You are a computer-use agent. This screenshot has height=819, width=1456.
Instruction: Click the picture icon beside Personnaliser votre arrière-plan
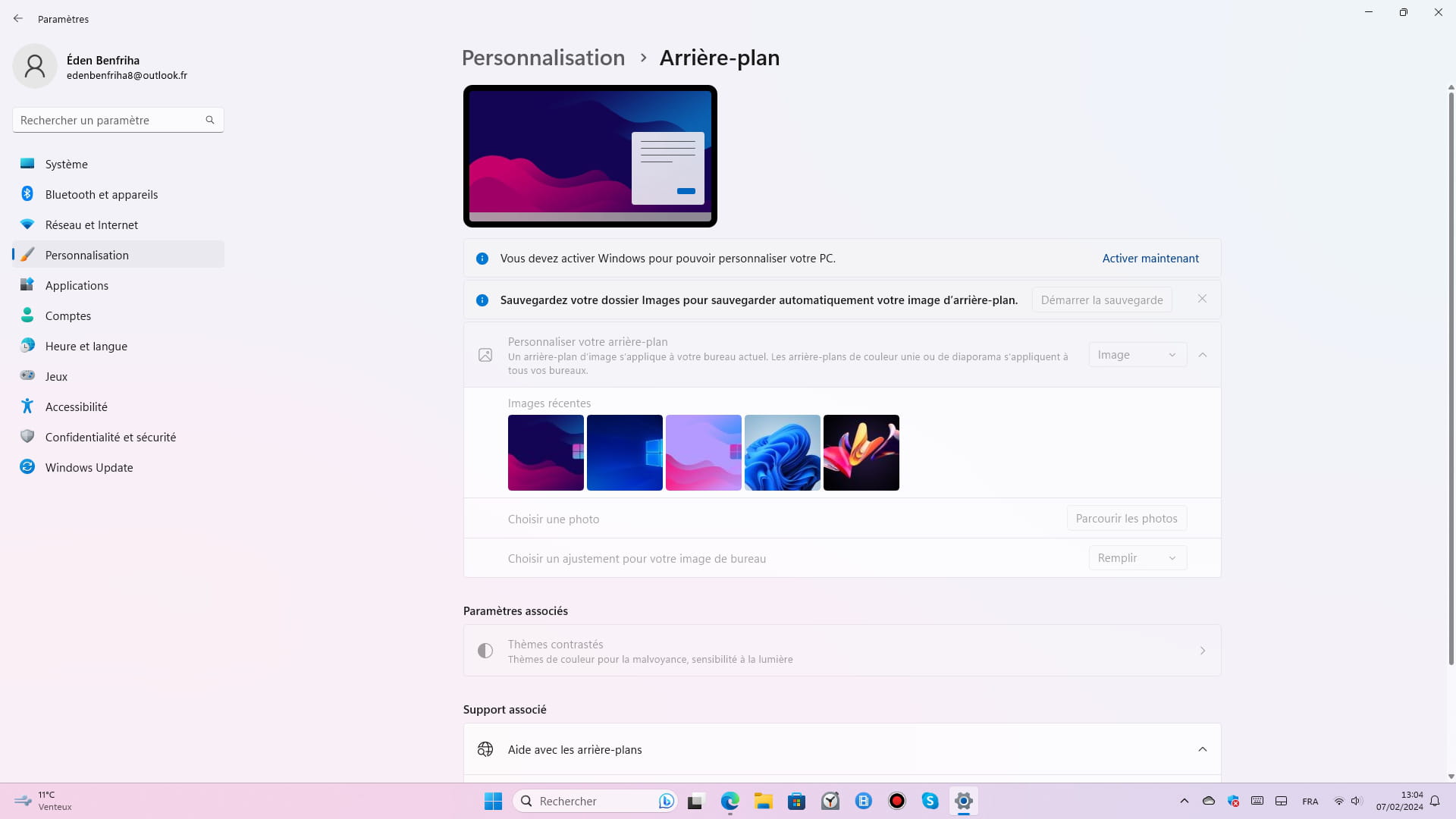[485, 355]
